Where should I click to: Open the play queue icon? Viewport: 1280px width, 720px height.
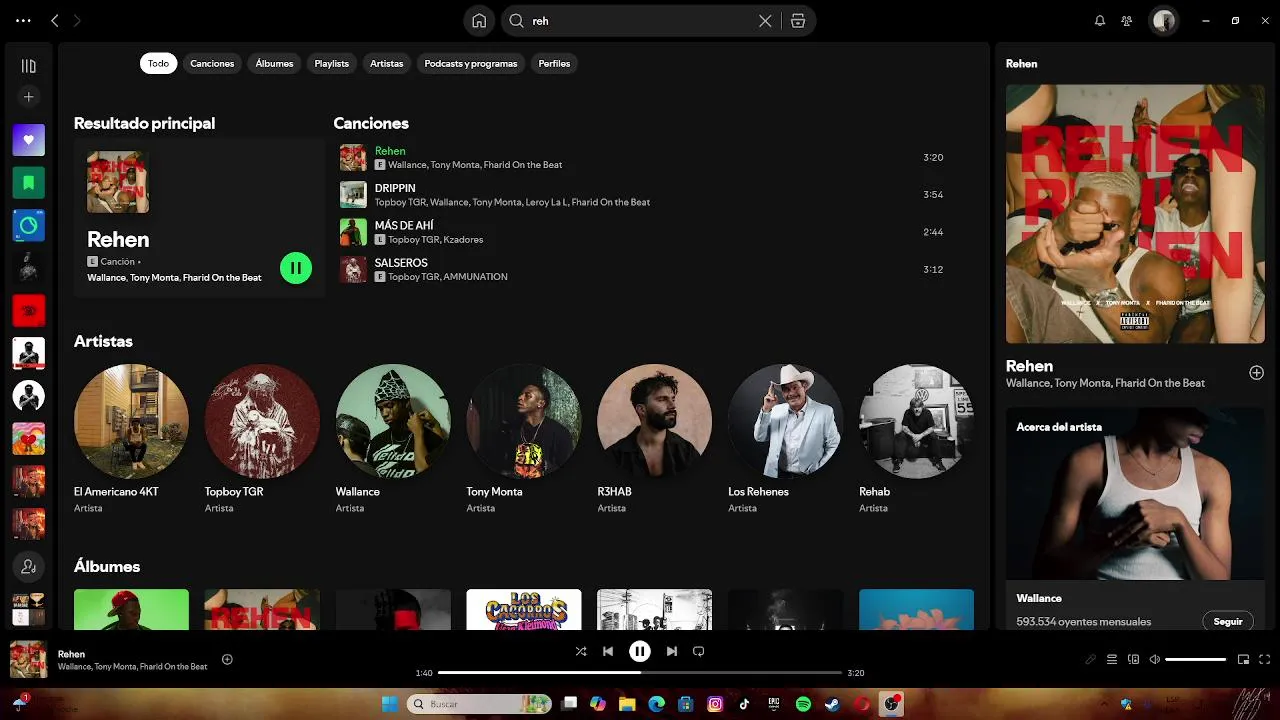click(x=1112, y=659)
